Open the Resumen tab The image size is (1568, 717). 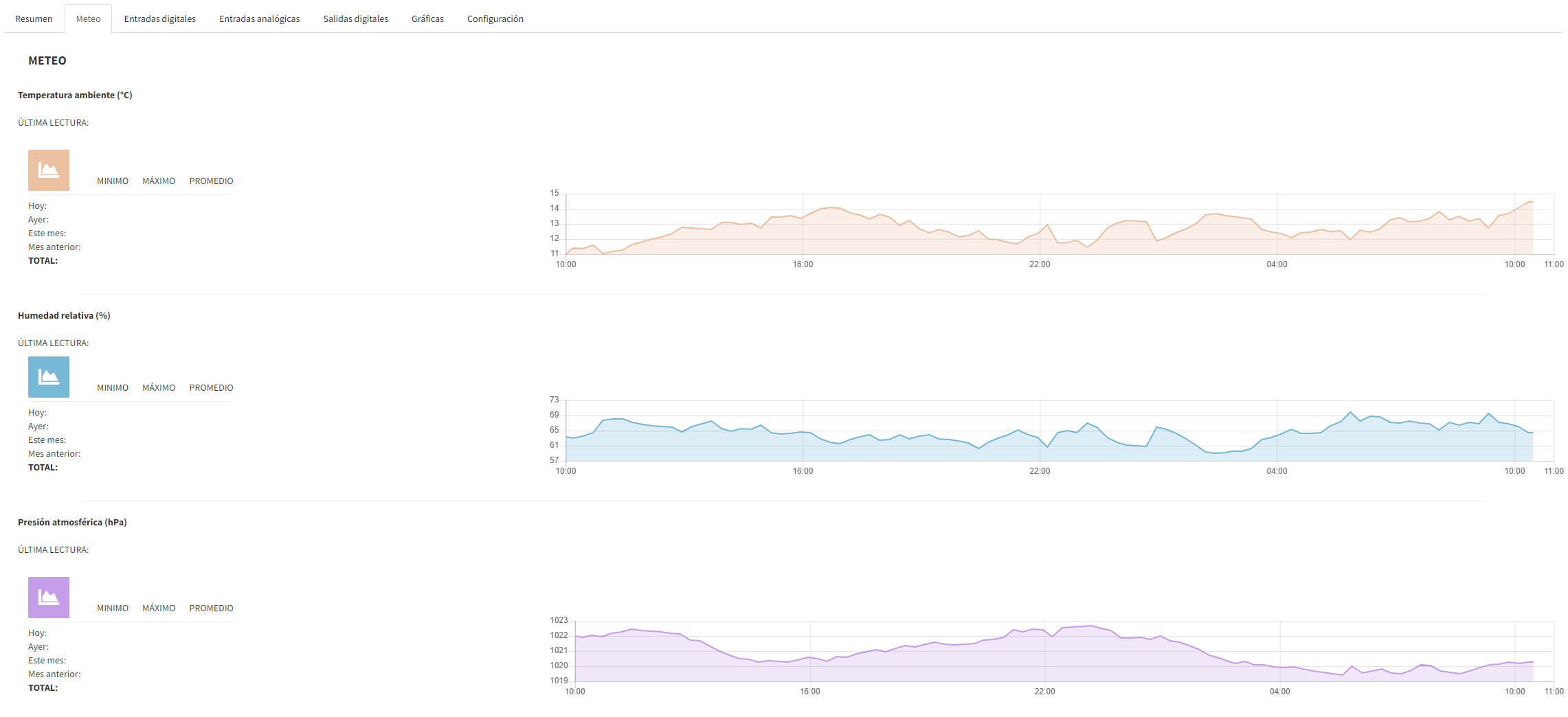pyautogui.click(x=34, y=19)
